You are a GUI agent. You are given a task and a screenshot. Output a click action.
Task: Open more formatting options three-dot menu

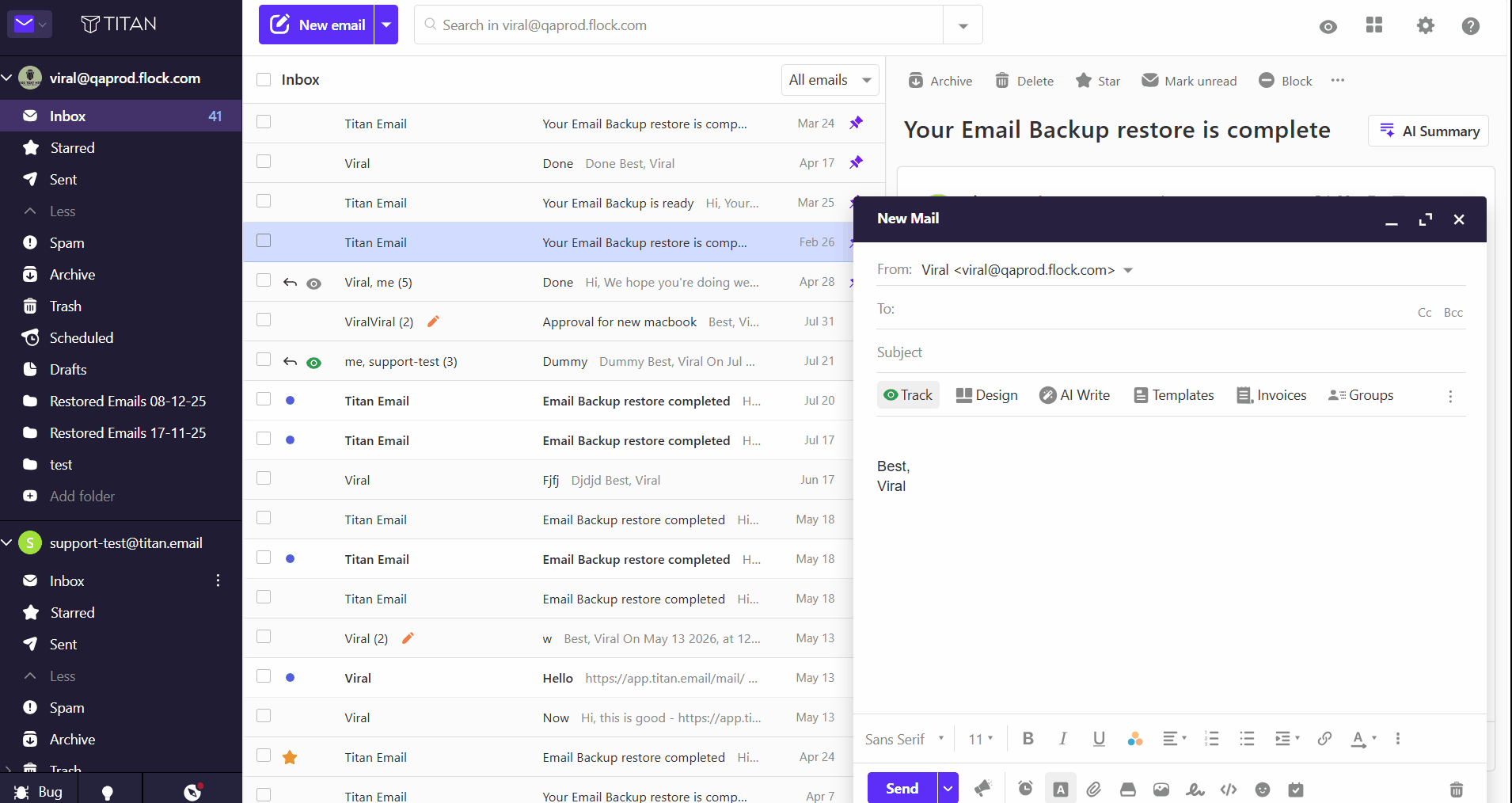click(1398, 739)
